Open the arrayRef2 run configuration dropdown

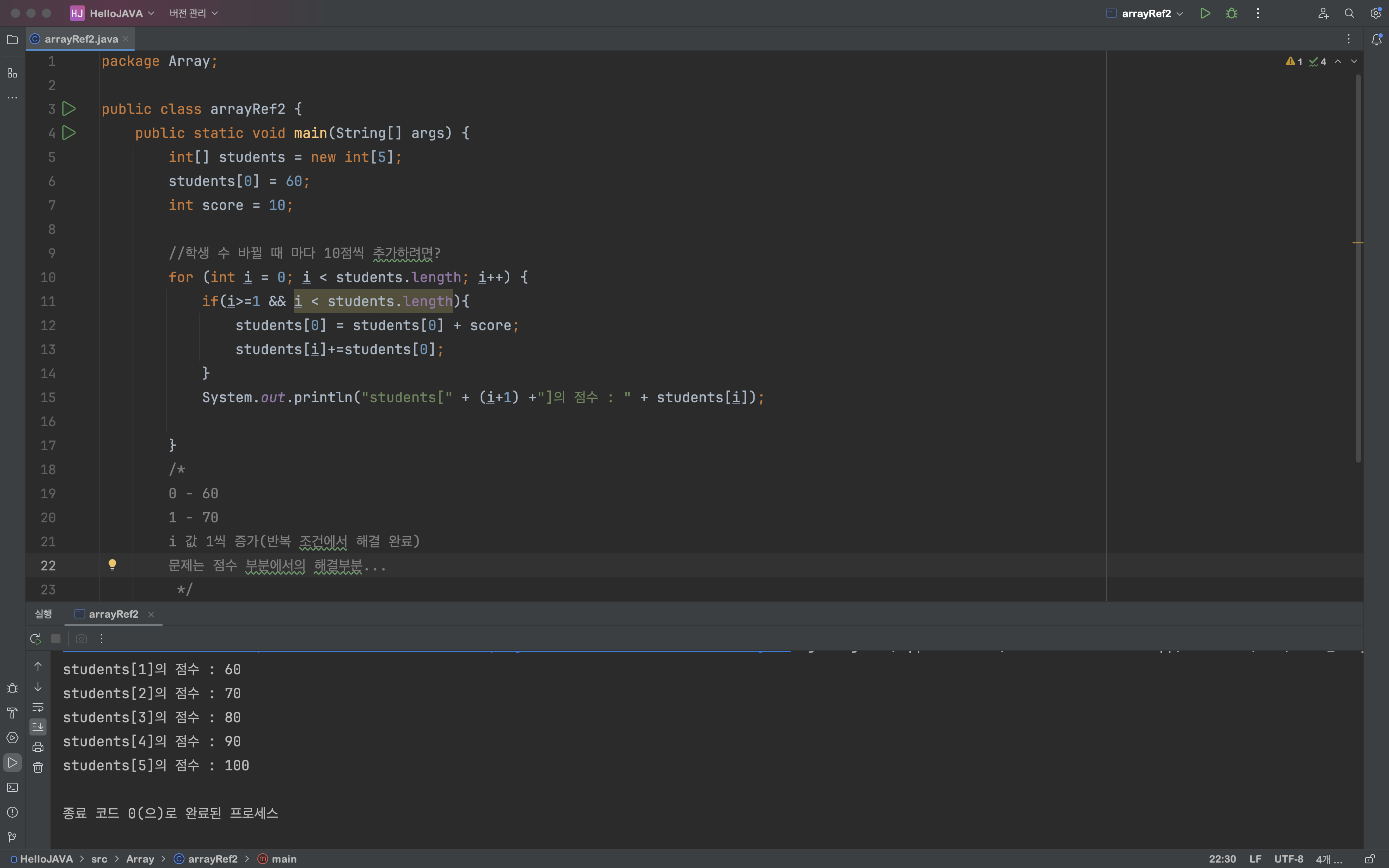point(1144,13)
